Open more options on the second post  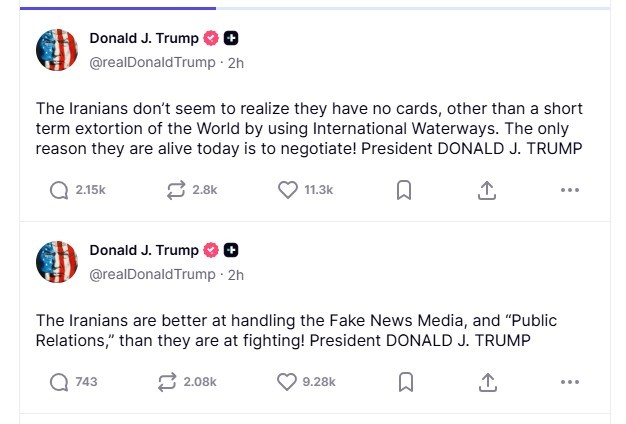click(x=570, y=381)
